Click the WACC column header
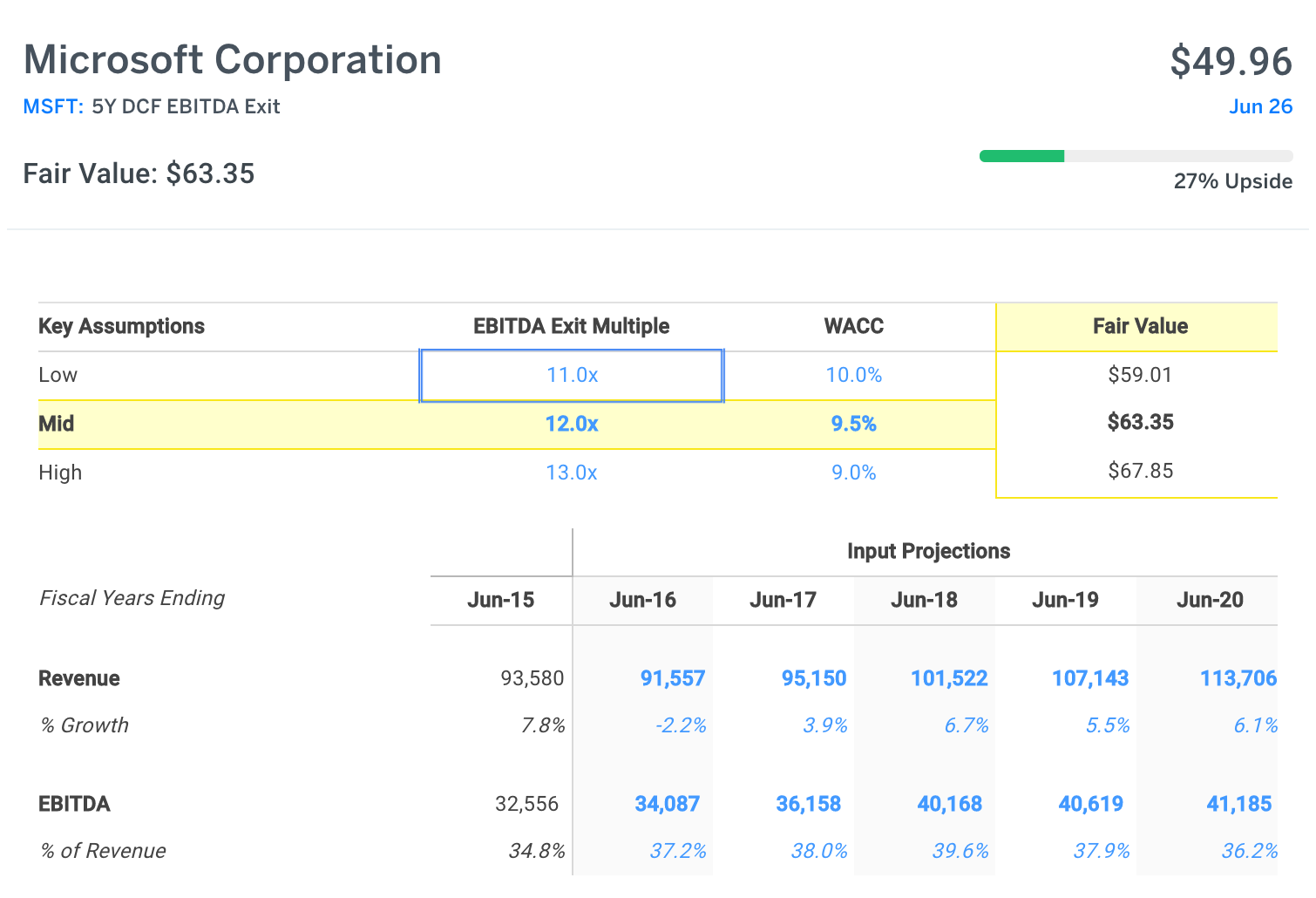 coord(854,327)
